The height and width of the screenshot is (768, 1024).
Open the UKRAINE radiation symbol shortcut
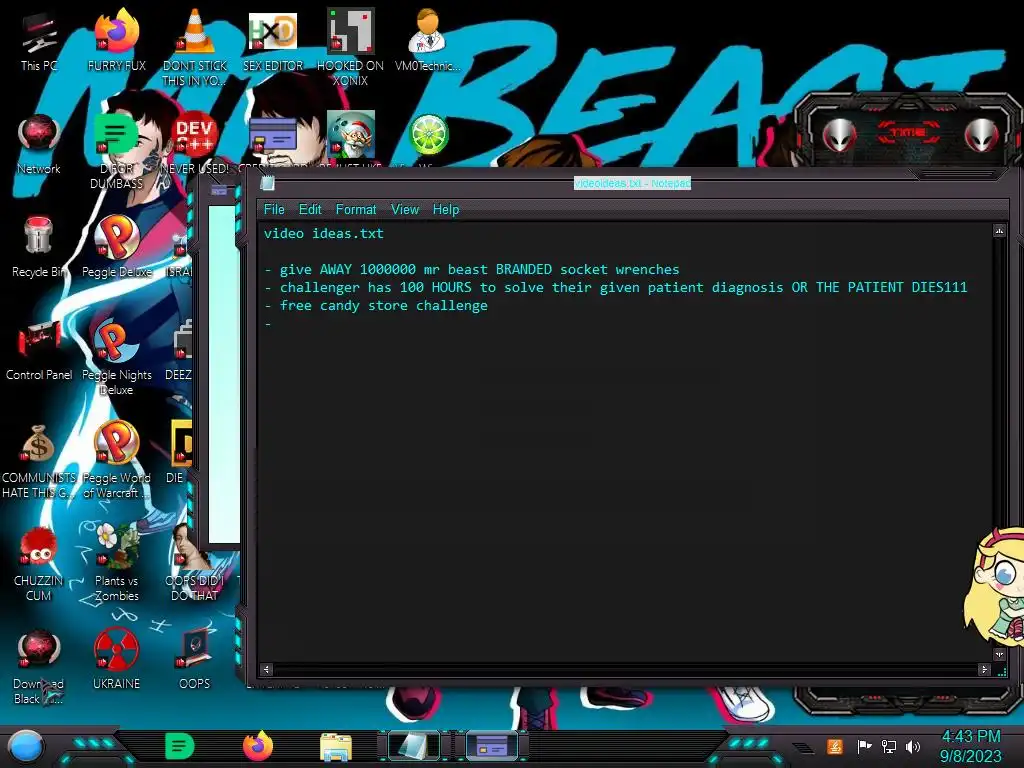(116, 660)
